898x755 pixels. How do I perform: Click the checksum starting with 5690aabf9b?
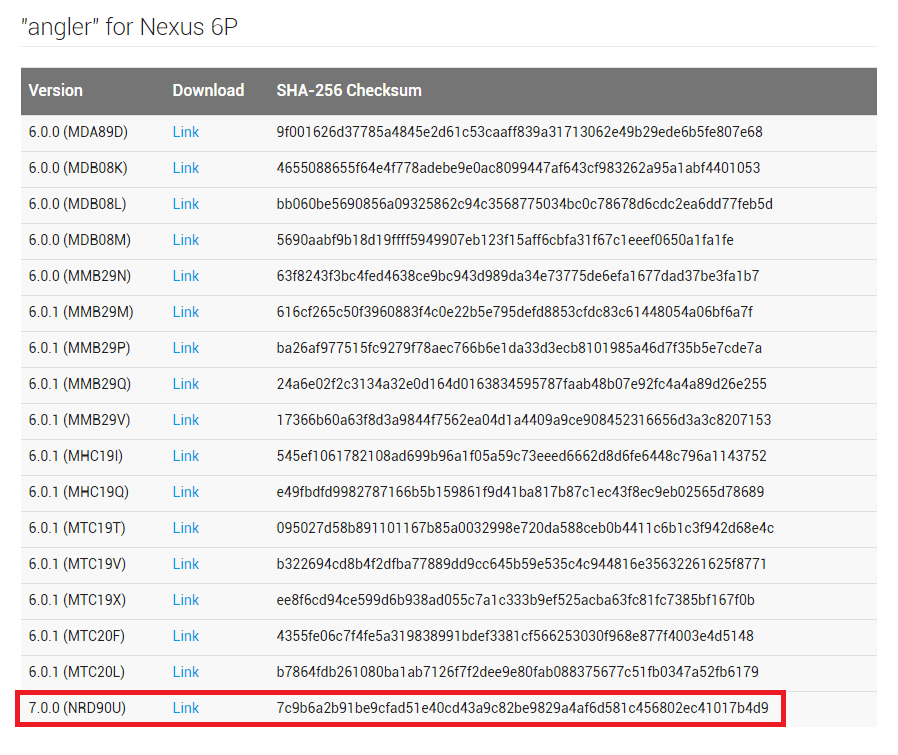[x=505, y=240]
